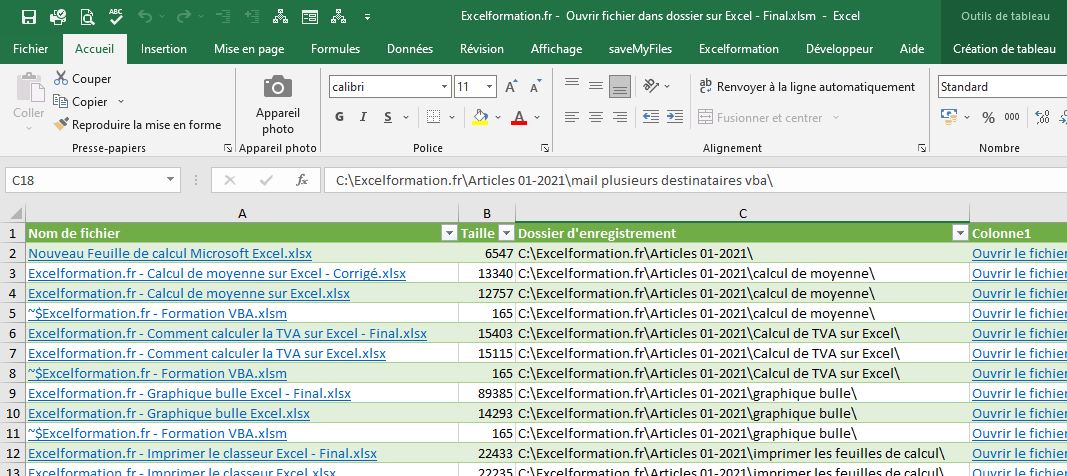Decrease the font size with the smaller A
This screenshot has height=476, width=1067.
tap(535, 87)
